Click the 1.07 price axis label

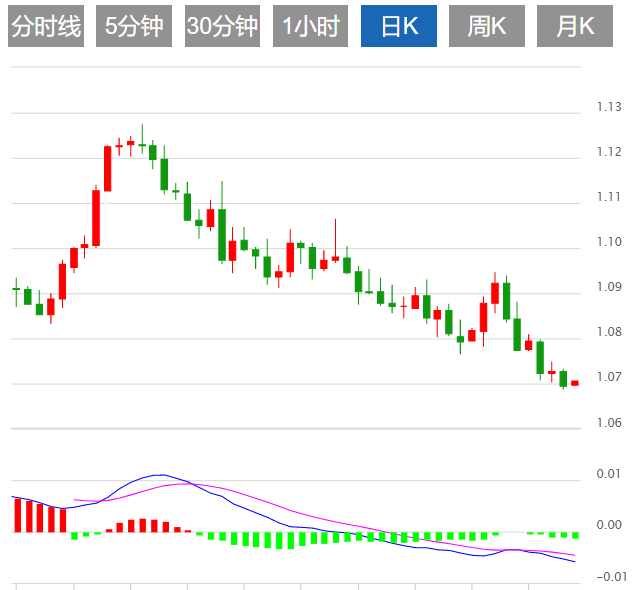(609, 376)
